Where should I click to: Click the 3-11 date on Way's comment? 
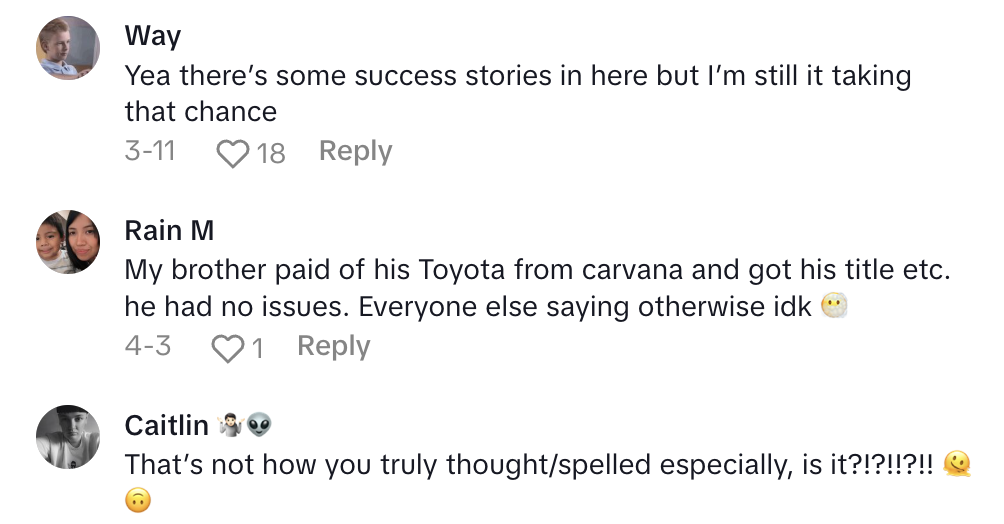[150, 152]
